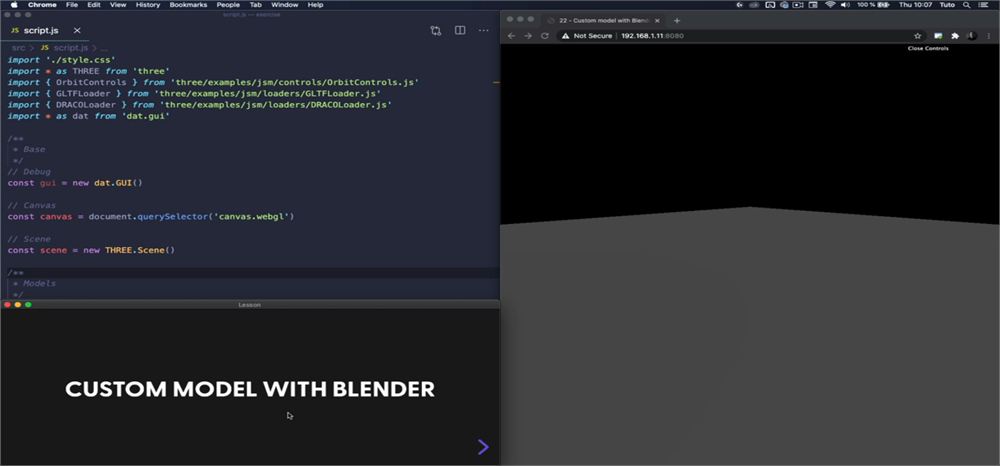This screenshot has height=466, width=1000.
Task: Go back in the browser
Action: (x=511, y=36)
